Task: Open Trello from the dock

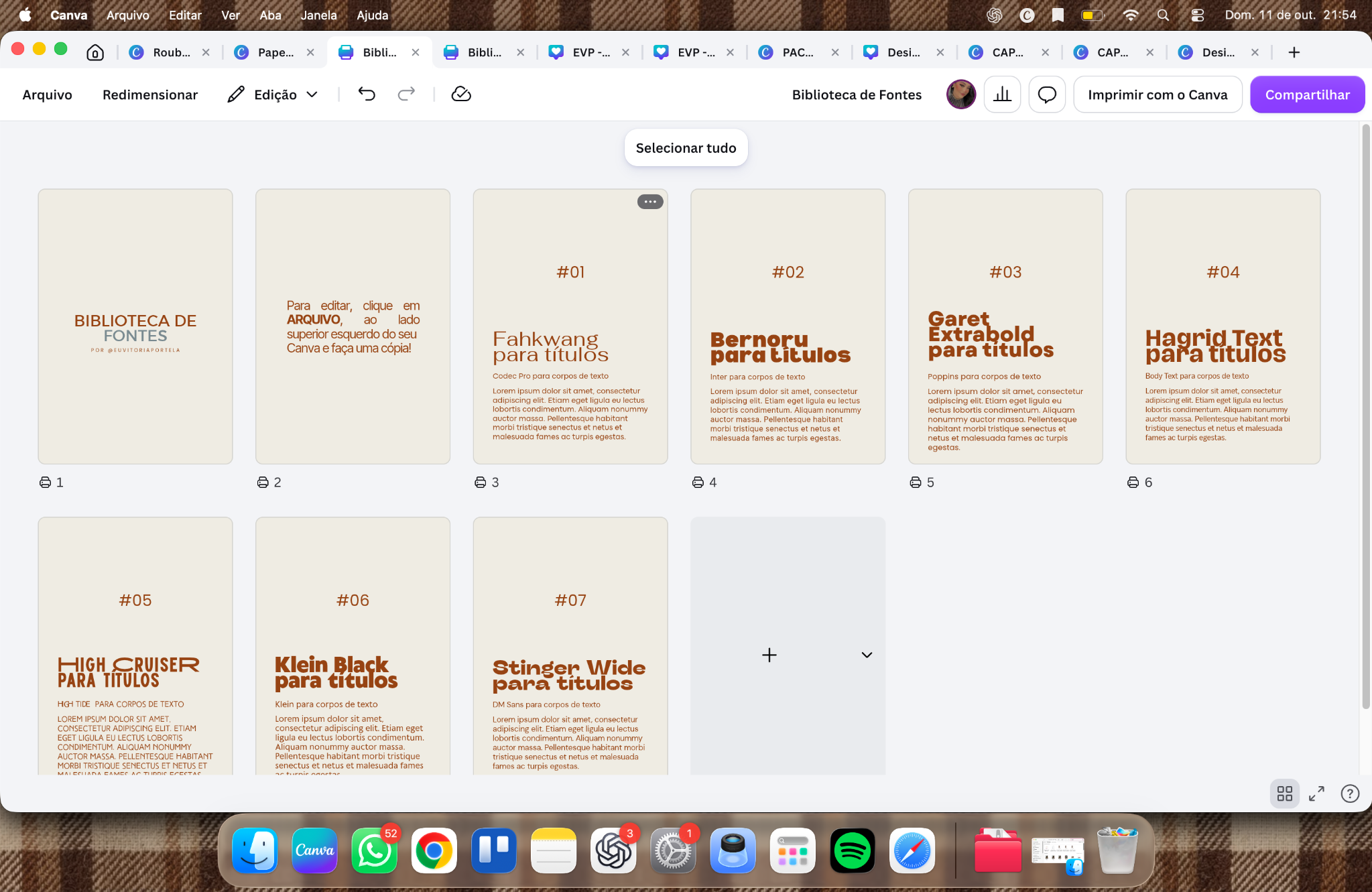Action: click(493, 851)
